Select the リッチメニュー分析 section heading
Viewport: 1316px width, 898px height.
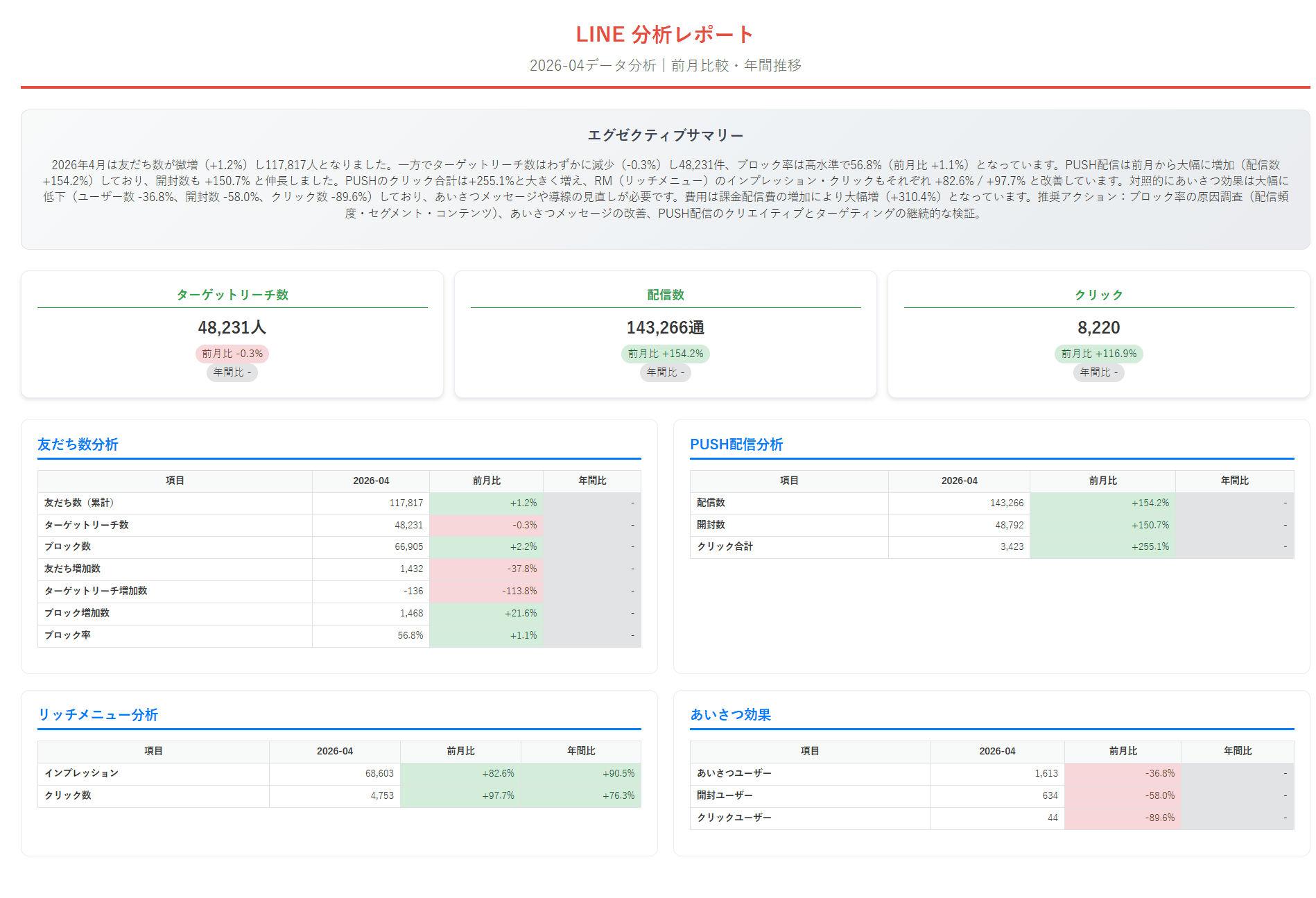pos(98,714)
